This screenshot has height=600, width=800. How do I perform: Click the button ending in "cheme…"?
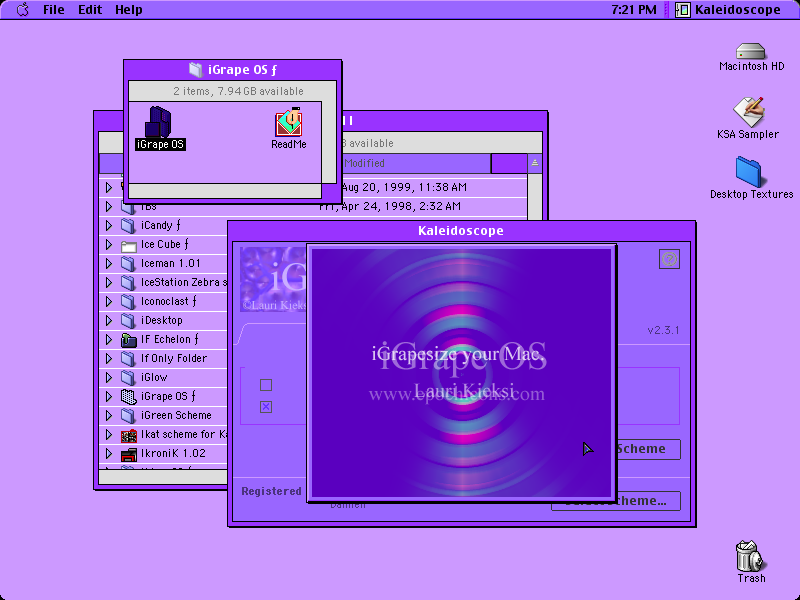[x=615, y=501]
